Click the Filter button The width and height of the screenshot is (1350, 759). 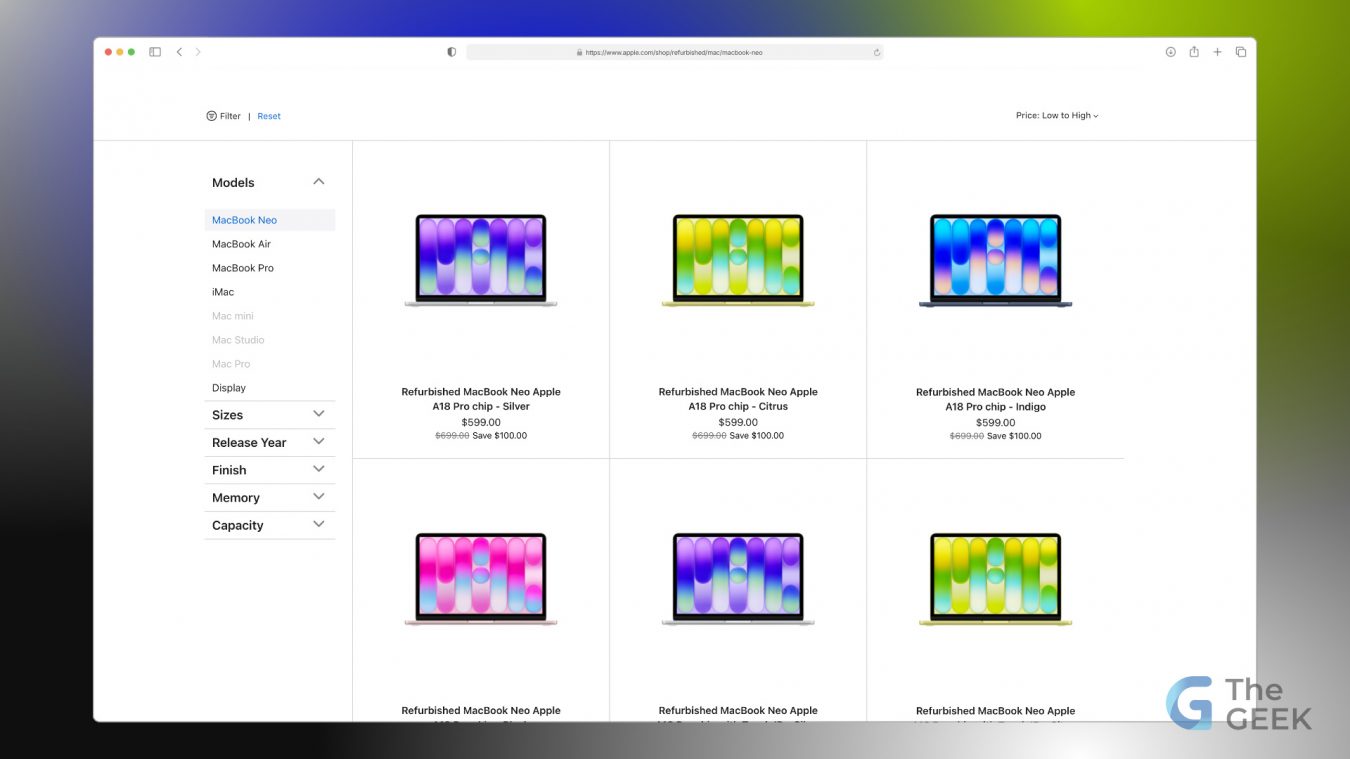tap(224, 116)
